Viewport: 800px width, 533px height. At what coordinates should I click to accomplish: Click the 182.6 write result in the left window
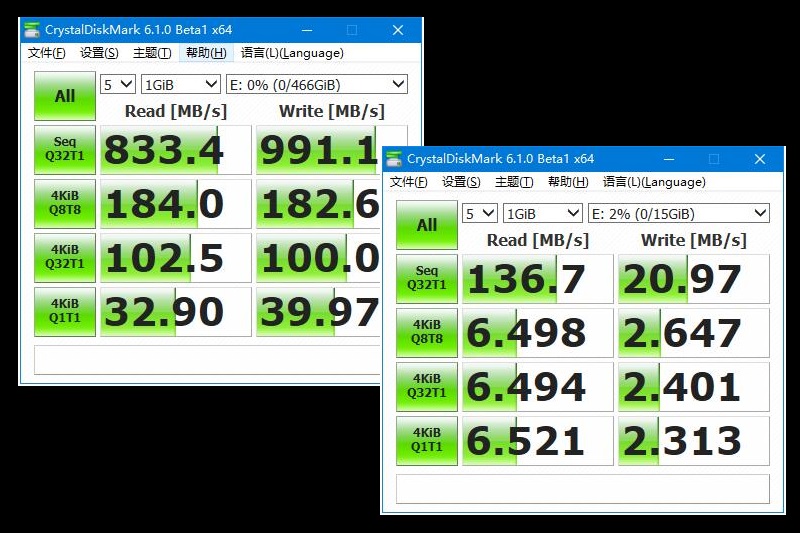coord(318,204)
